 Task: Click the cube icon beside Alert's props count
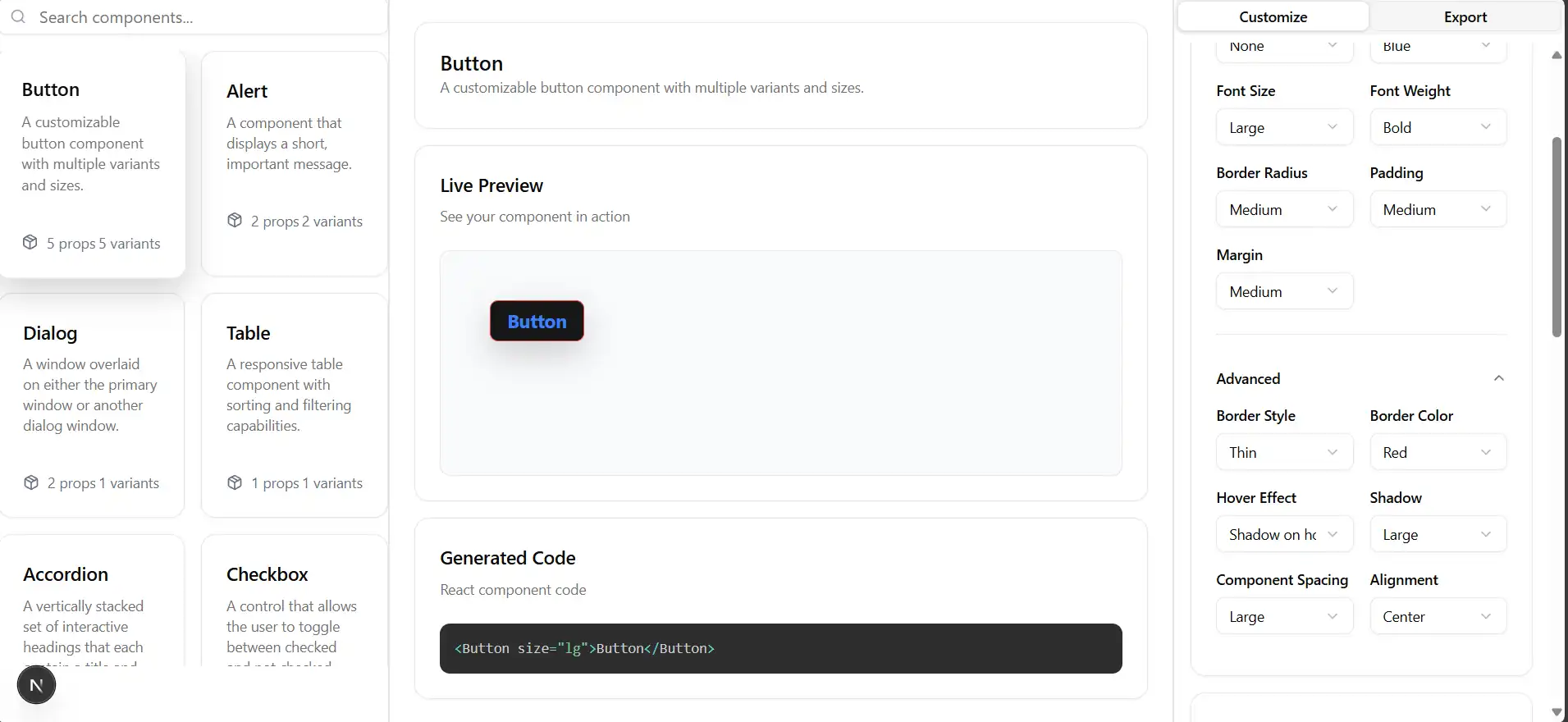point(234,220)
